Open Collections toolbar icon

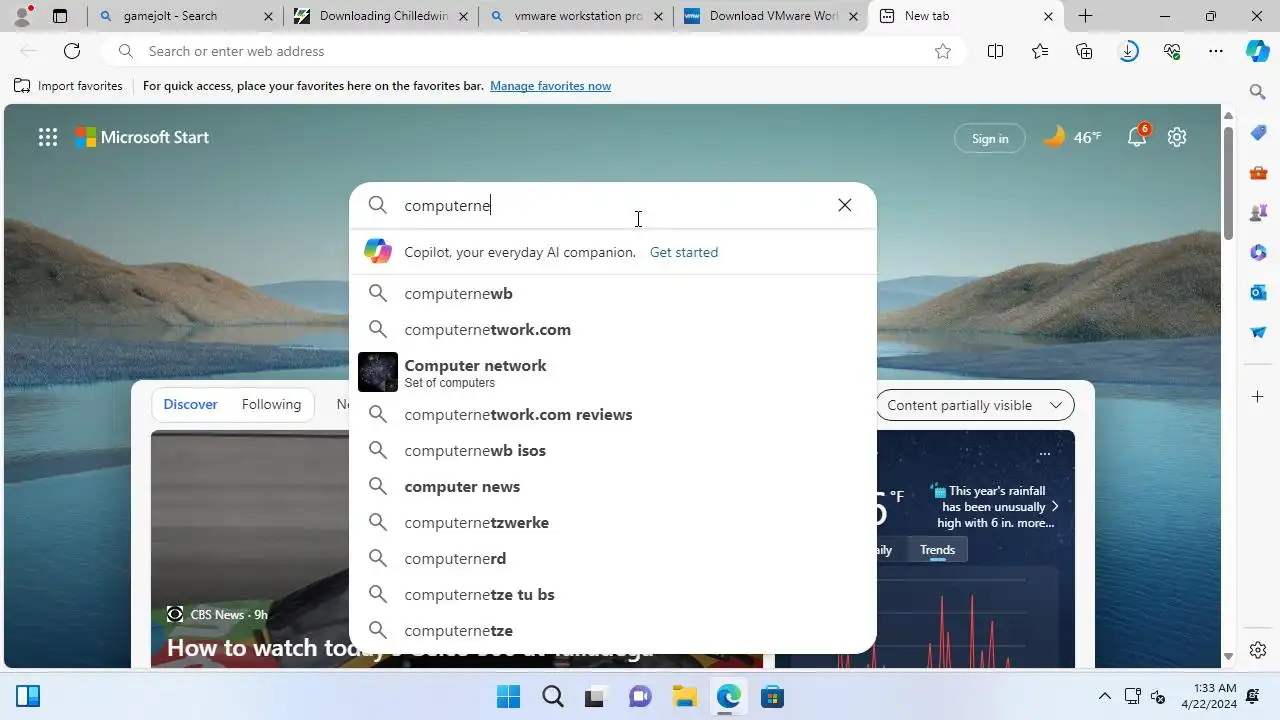coord(1084,51)
